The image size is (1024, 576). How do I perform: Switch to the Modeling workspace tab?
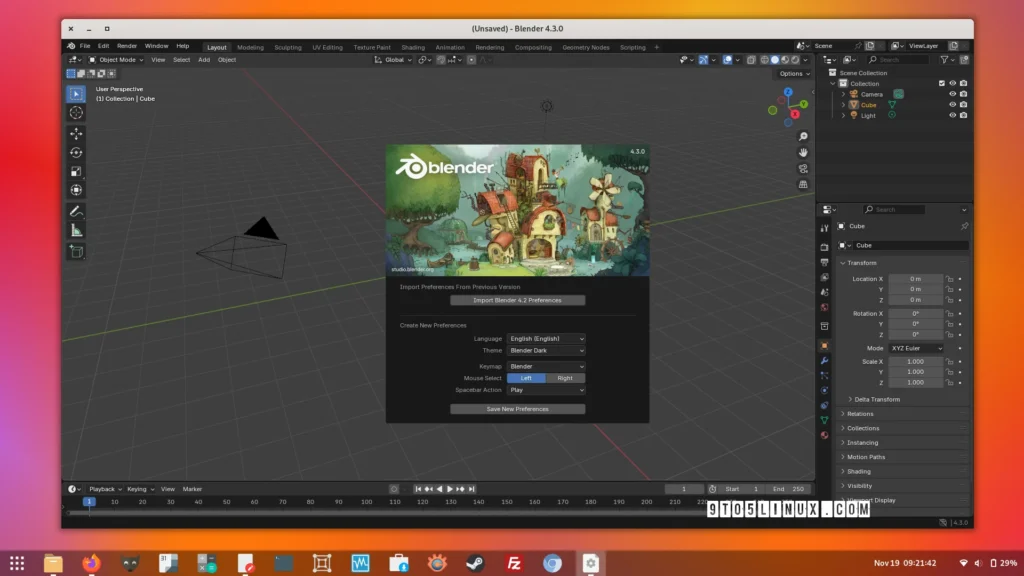(250, 47)
